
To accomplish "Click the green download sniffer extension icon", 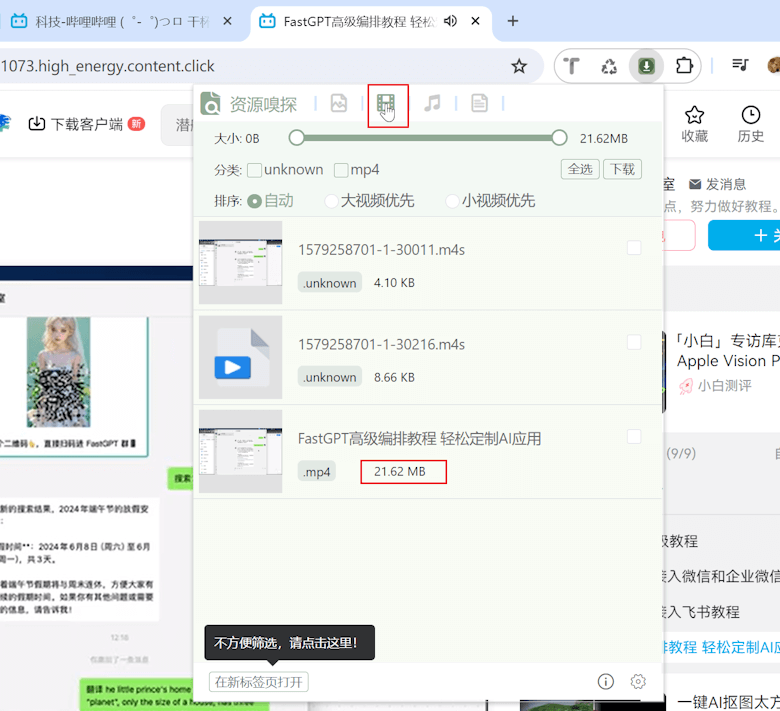I will tap(646, 66).
